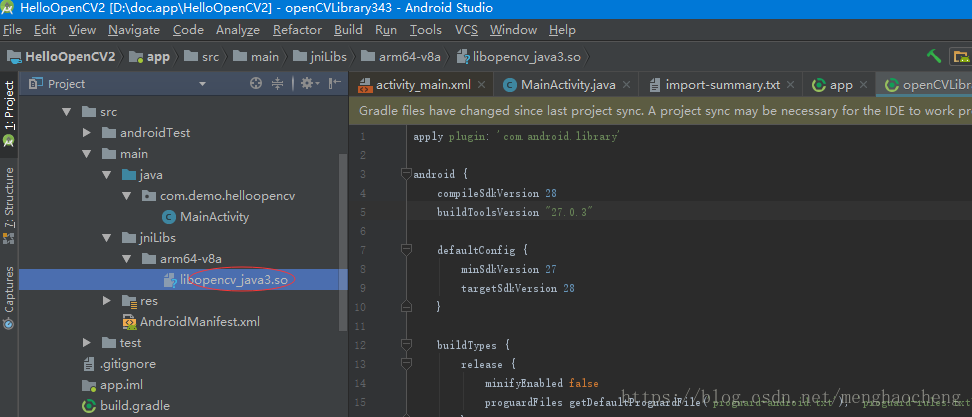The image size is (972, 417).
Task: Close the MainActivity.java tab
Action: 627,85
